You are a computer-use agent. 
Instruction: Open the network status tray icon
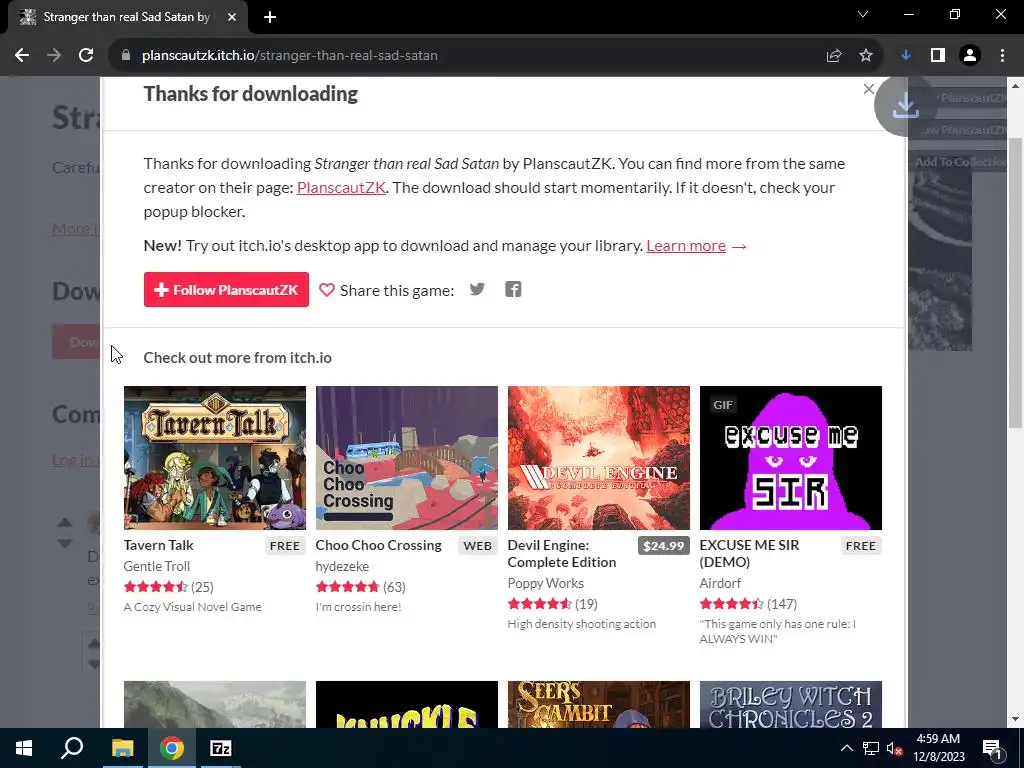pyautogui.click(x=871, y=748)
